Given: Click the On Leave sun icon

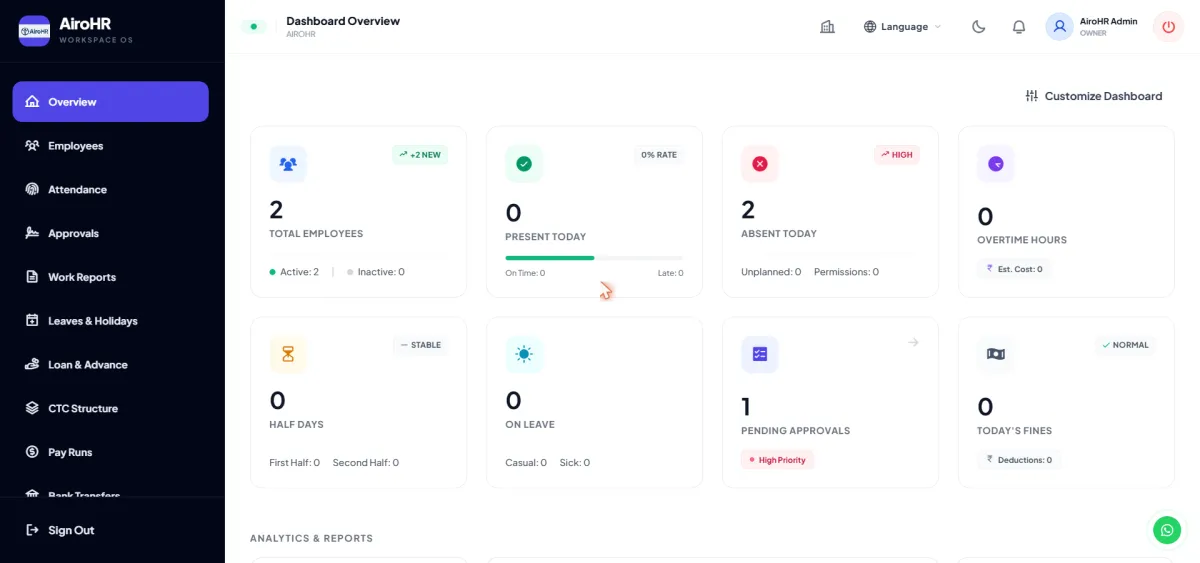Looking at the screenshot, I should (x=524, y=354).
